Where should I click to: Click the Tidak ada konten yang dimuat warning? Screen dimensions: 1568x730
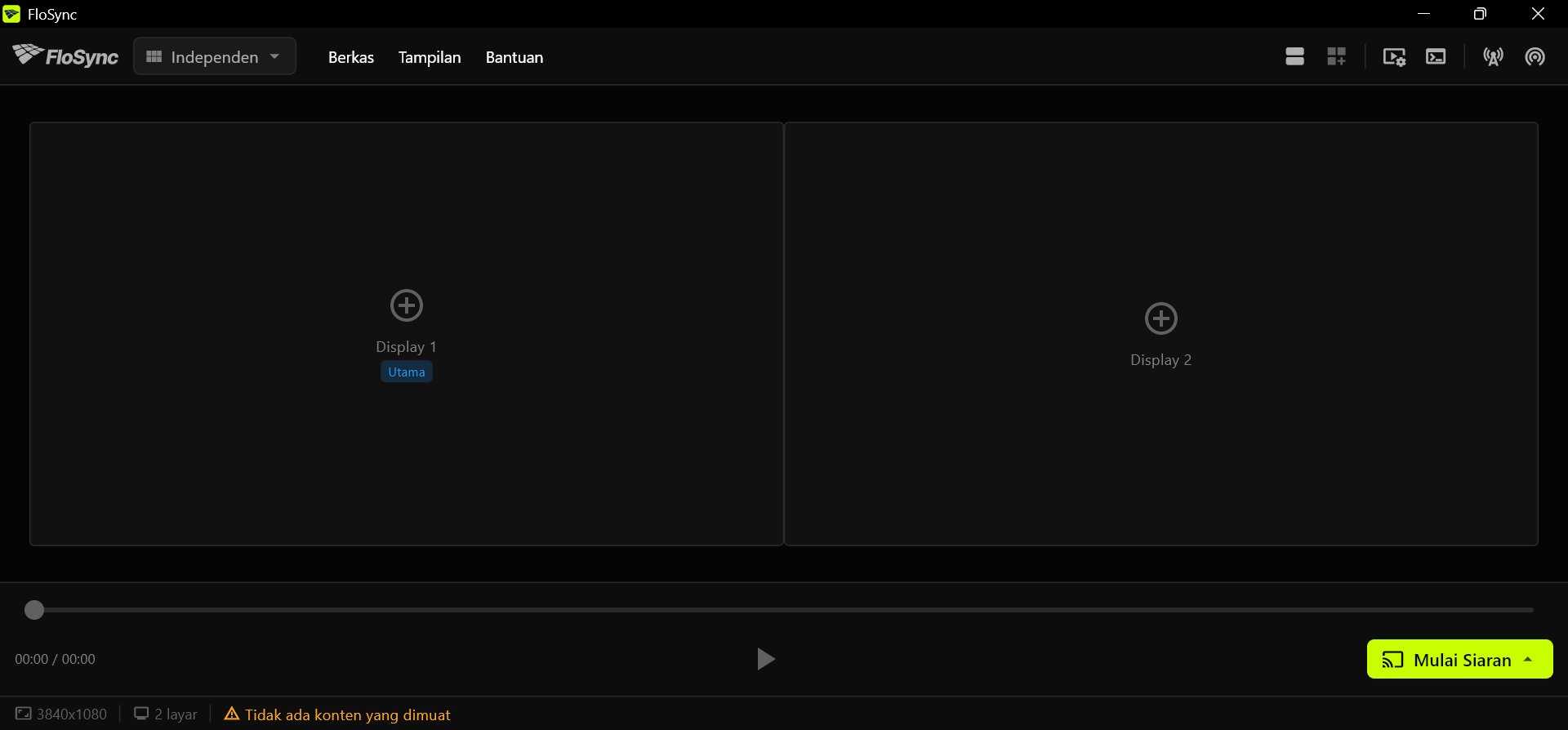(x=348, y=714)
